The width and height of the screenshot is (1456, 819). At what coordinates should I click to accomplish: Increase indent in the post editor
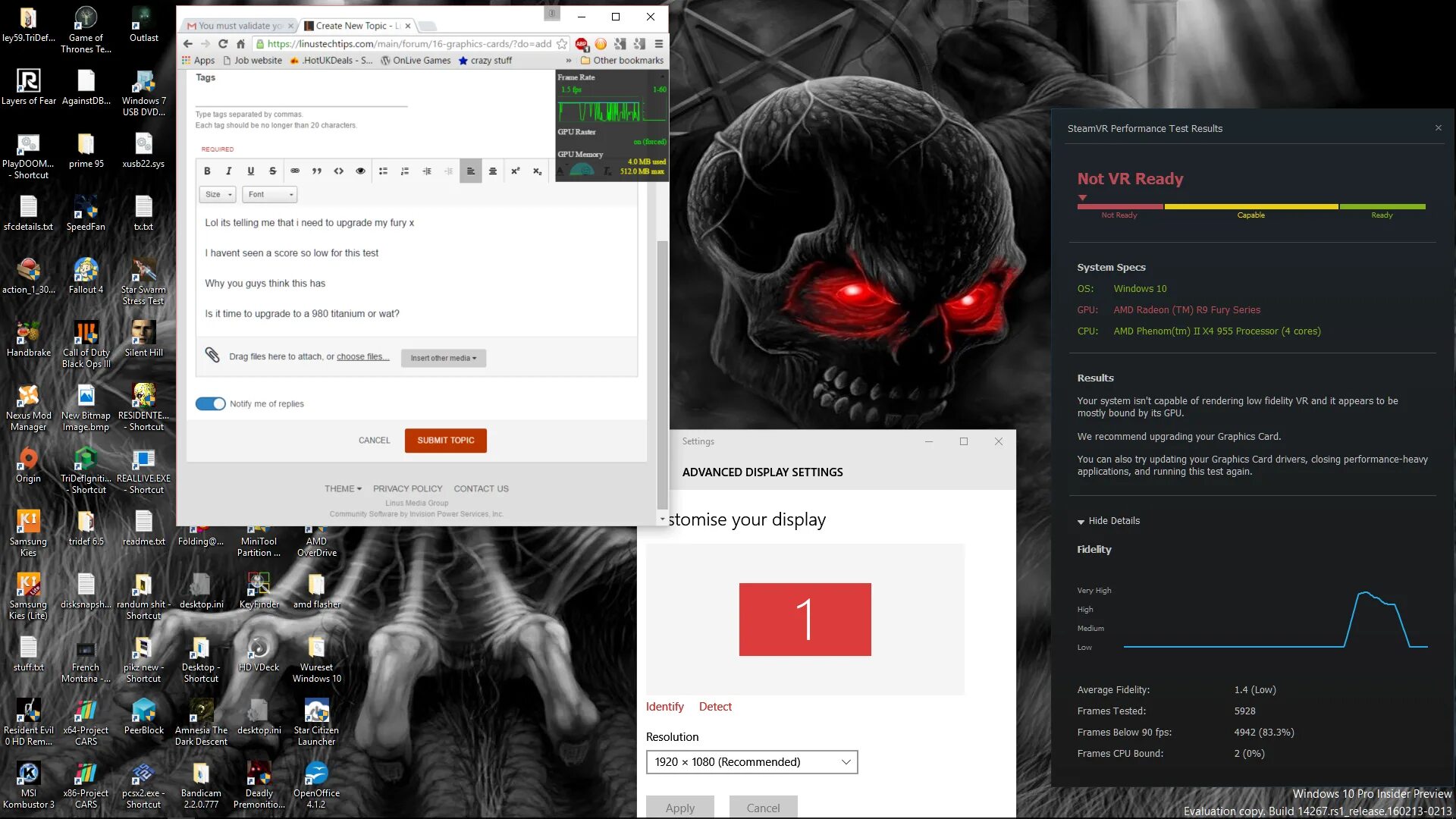[427, 171]
